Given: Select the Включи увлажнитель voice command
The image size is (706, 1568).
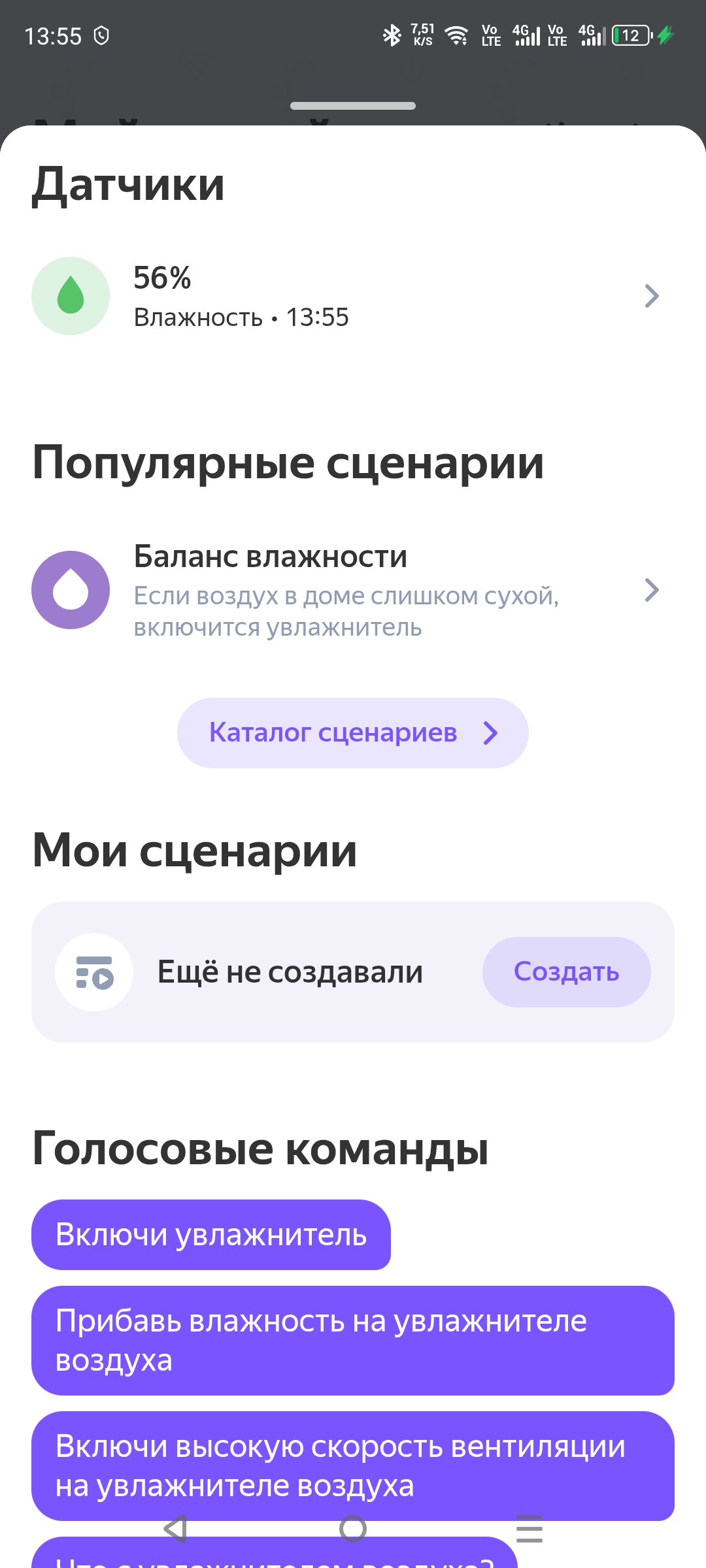Looking at the screenshot, I should click(211, 1235).
